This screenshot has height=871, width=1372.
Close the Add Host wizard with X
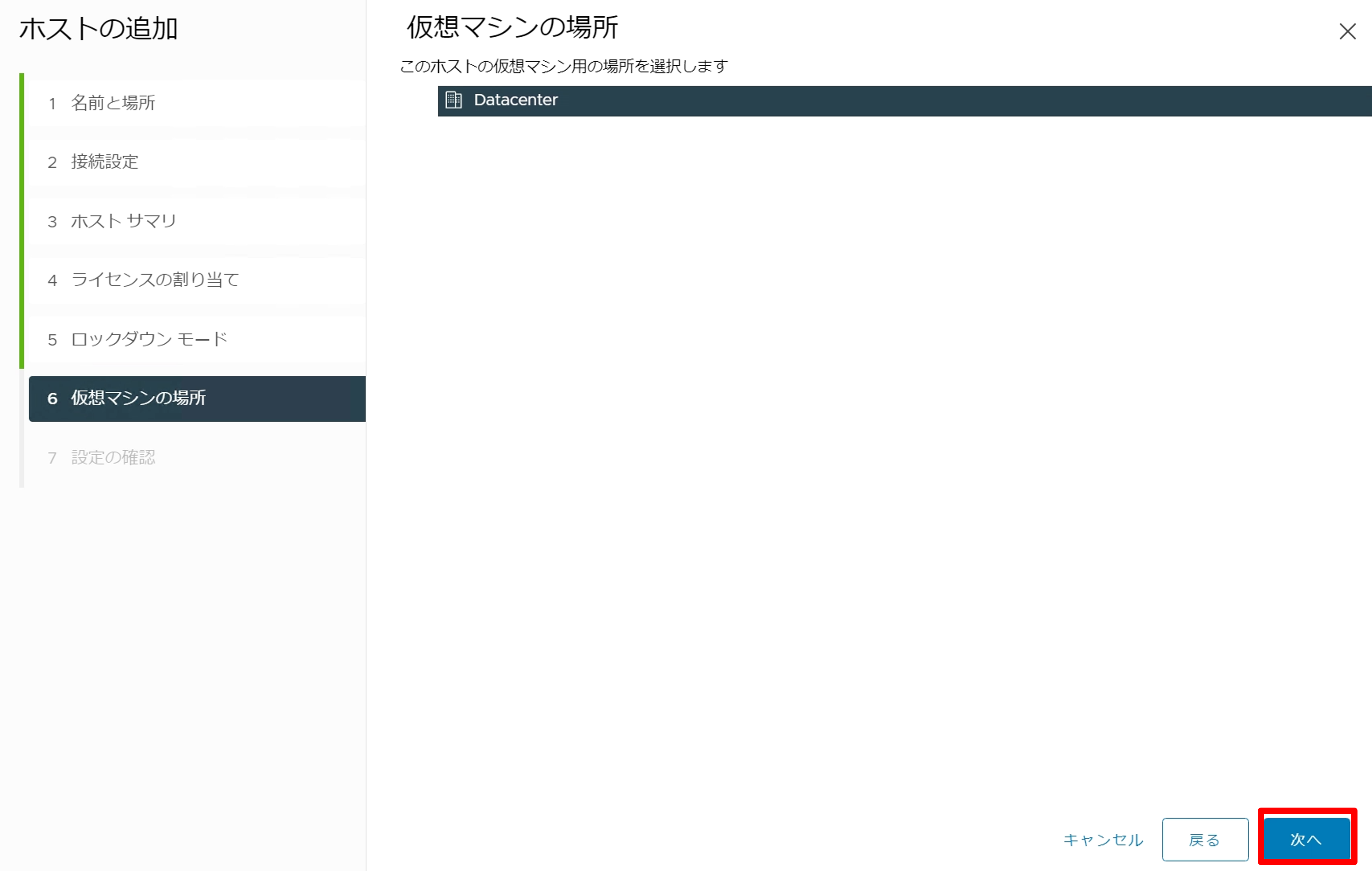1347,31
